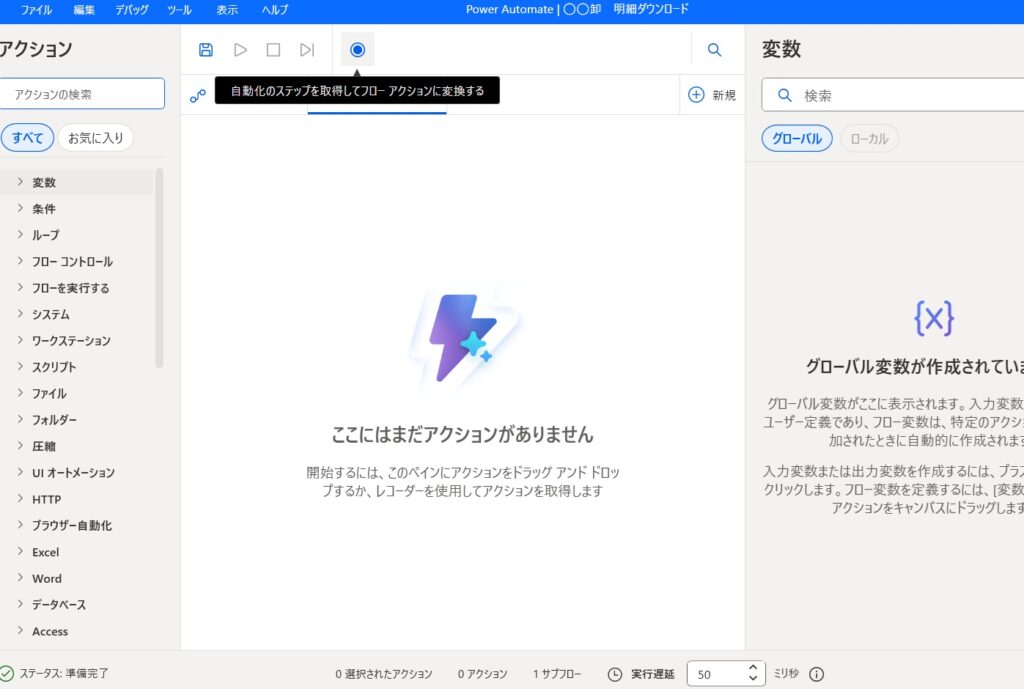Click the Stop flow square icon

tap(273, 50)
